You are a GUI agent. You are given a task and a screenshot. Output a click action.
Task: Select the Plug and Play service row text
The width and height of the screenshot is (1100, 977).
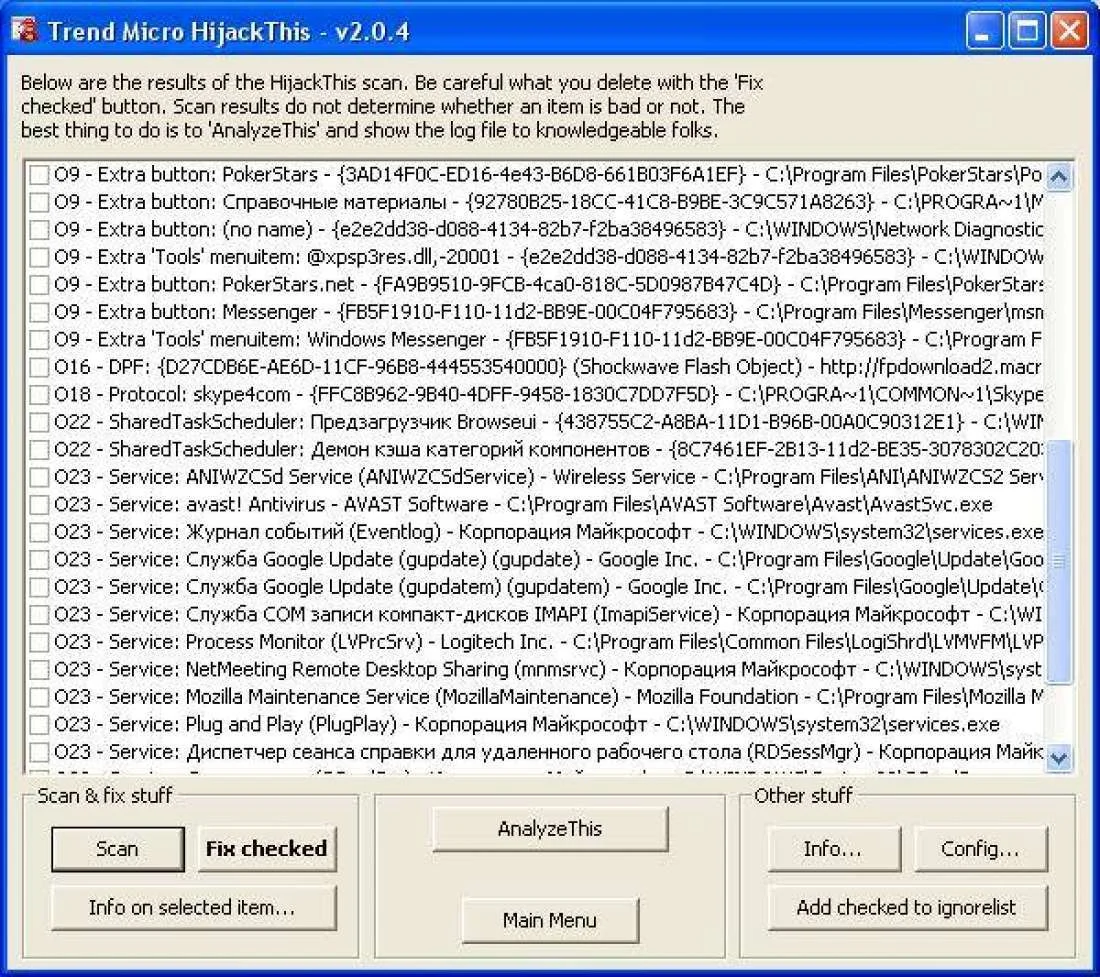[x=527, y=725]
